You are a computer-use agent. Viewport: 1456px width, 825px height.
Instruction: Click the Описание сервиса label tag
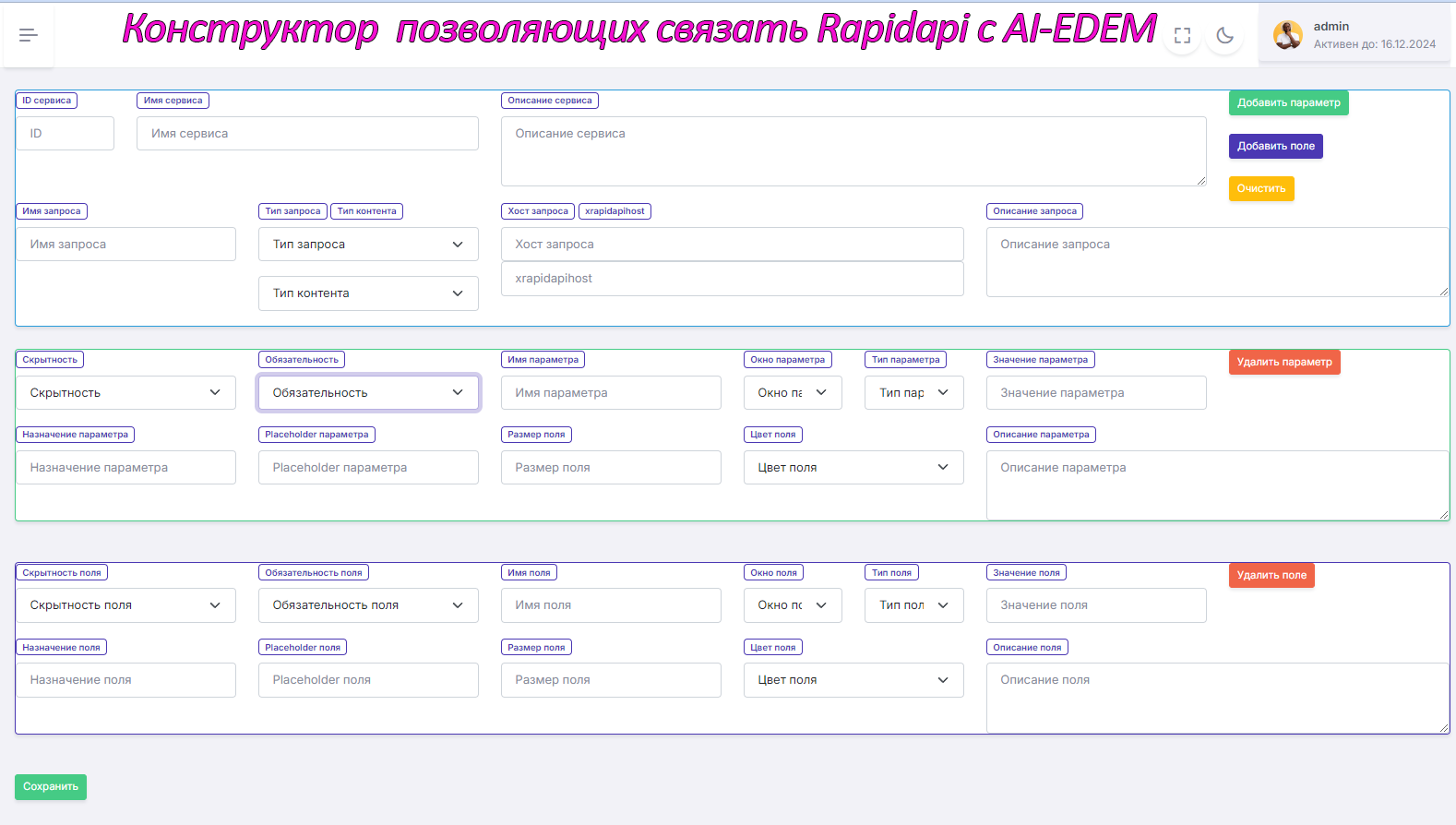pyautogui.click(x=550, y=101)
